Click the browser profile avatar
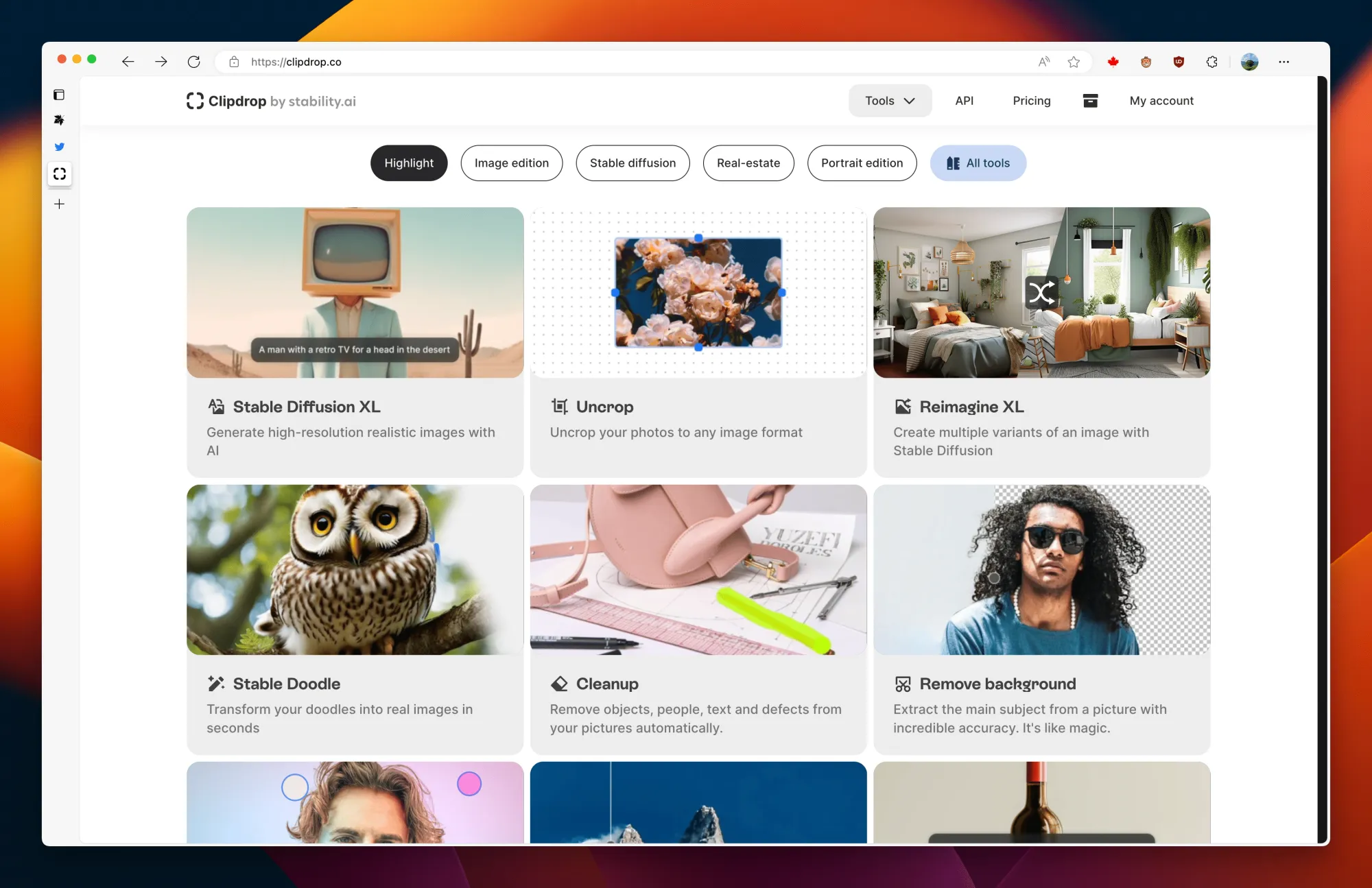1372x888 pixels. point(1249,62)
